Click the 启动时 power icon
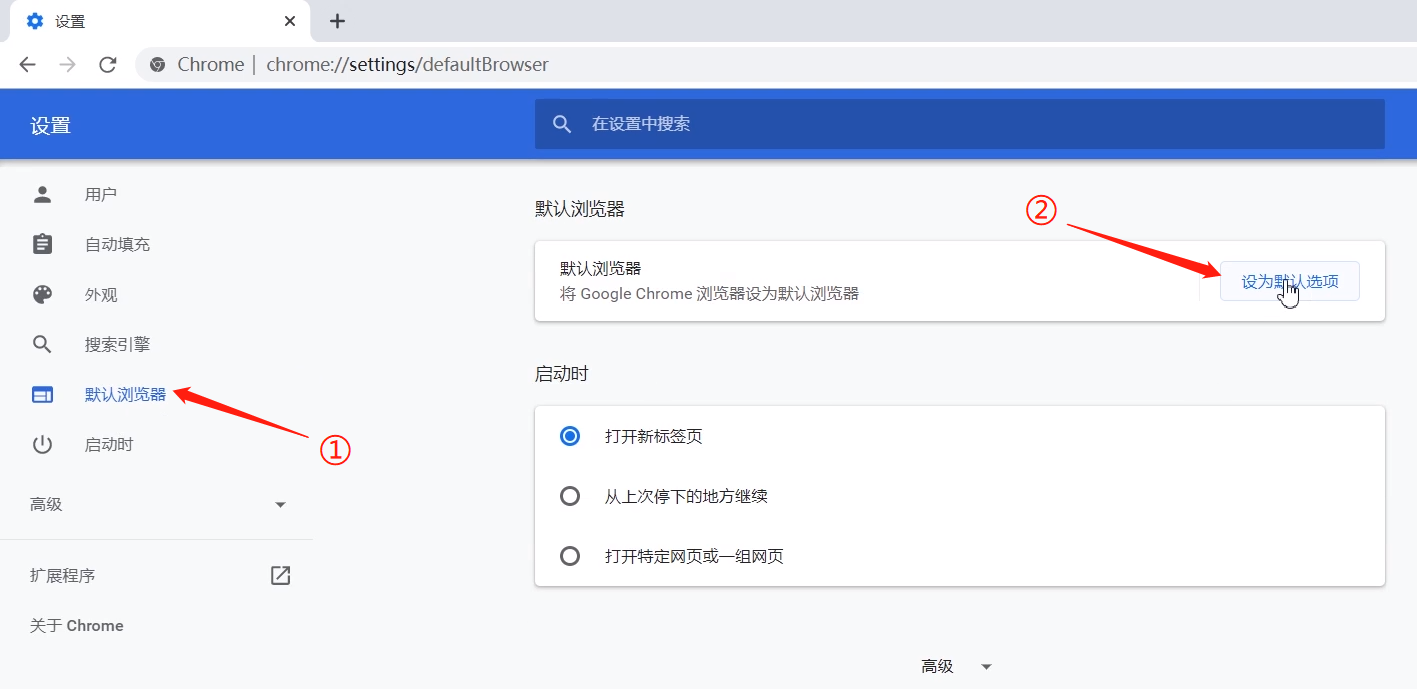The height and width of the screenshot is (689, 1417). 42,443
